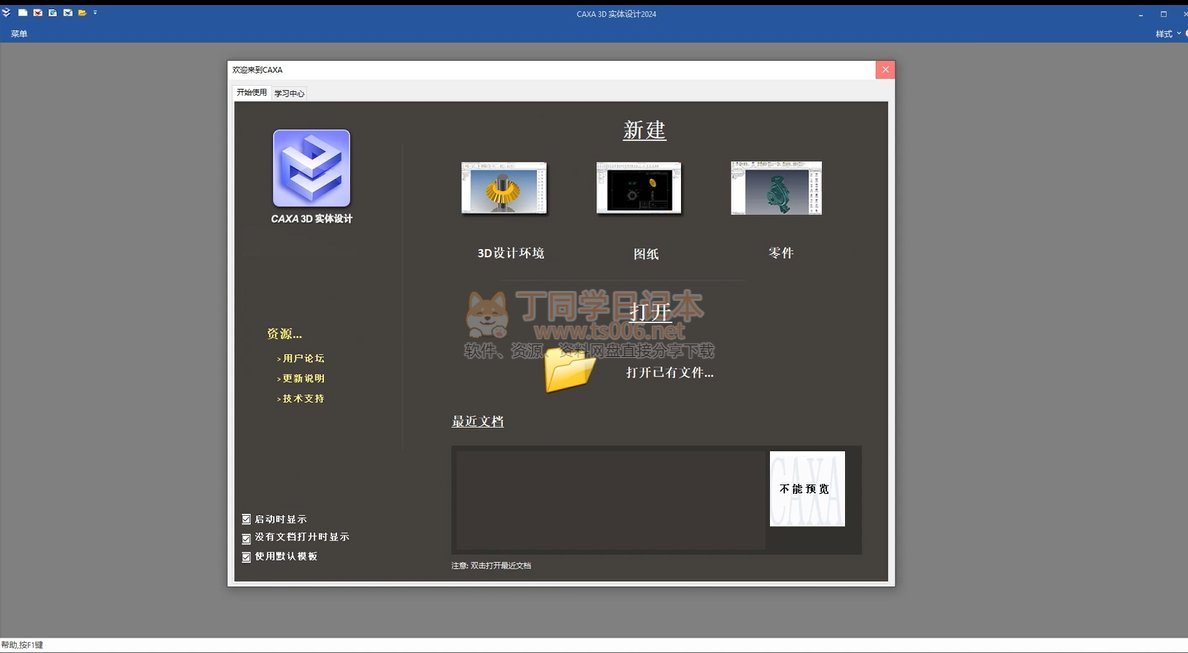
Task: Click the large CAXA 3D实体设计 logo
Action: pos(311,168)
